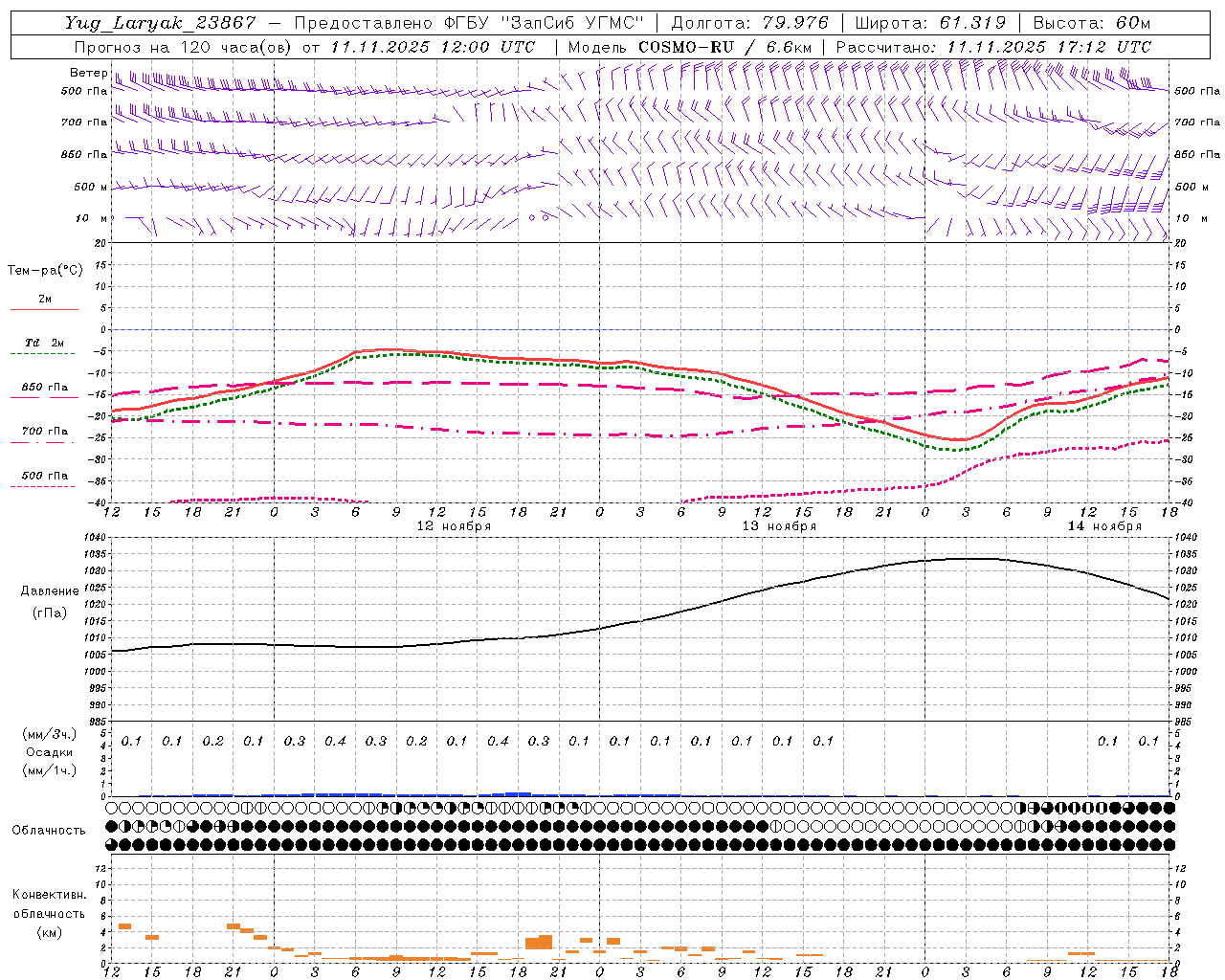Click the calculated time '11.11.2025 17:12 UTC'
1225x980 pixels.
pyautogui.click(x=1049, y=47)
